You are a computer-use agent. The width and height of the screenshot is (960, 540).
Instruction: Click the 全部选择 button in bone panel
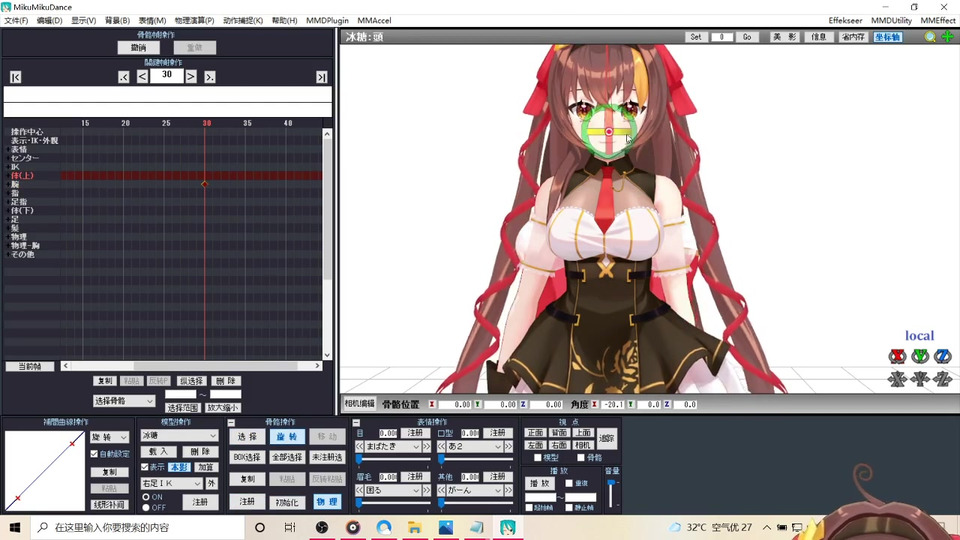click(x=287, y=457)
